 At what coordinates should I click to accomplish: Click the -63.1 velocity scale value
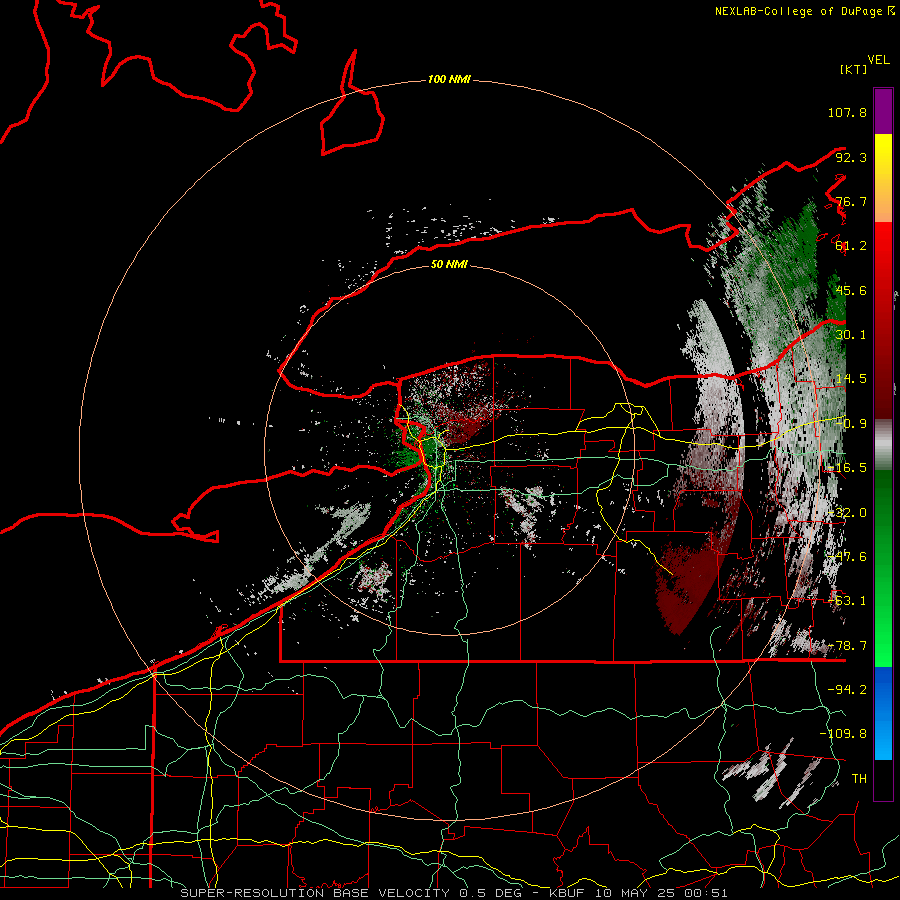tap(847, 601)
